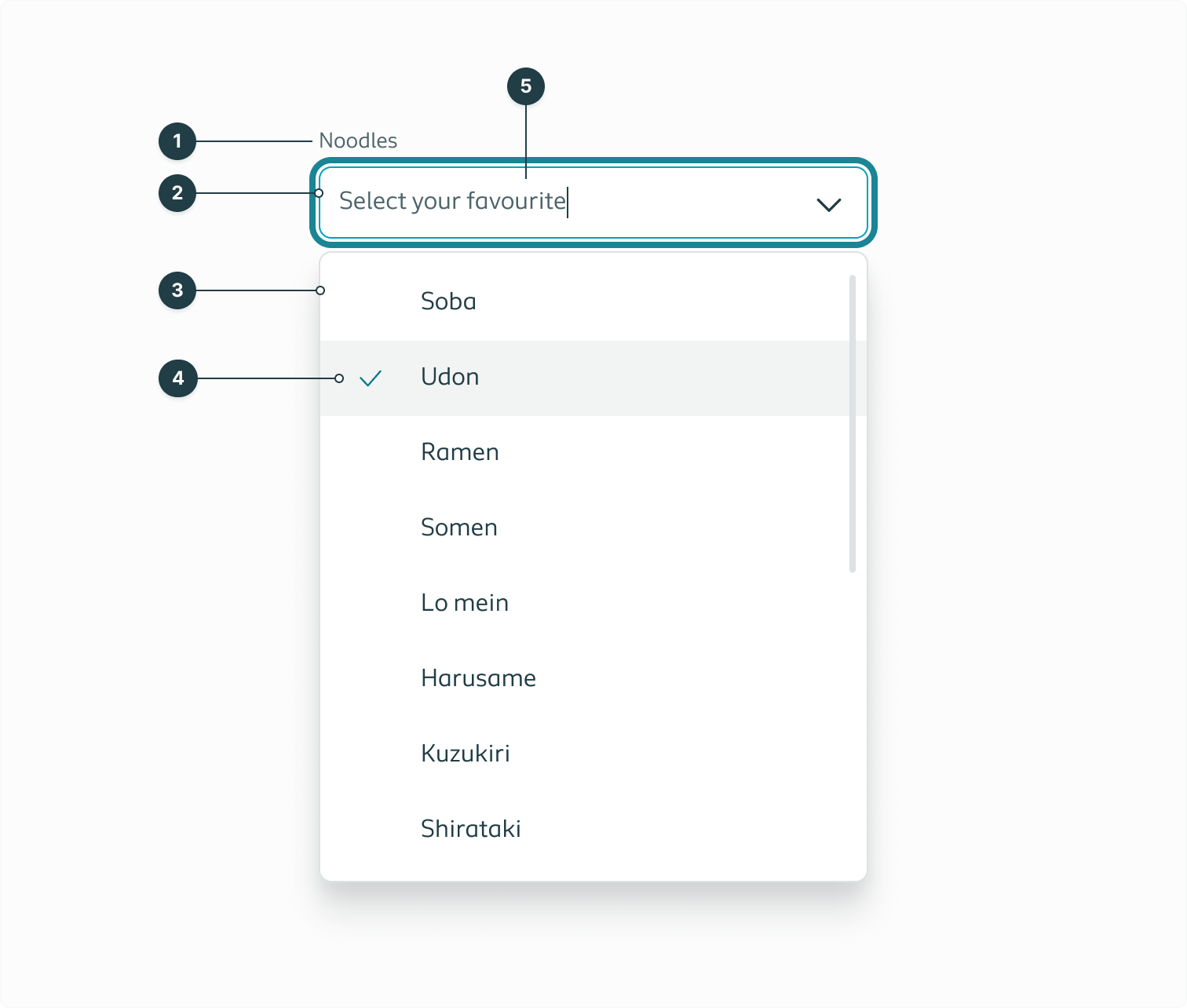The image size is (1187, 1008).
Task: Click the Noodles field label
Action: coord(358,141)
